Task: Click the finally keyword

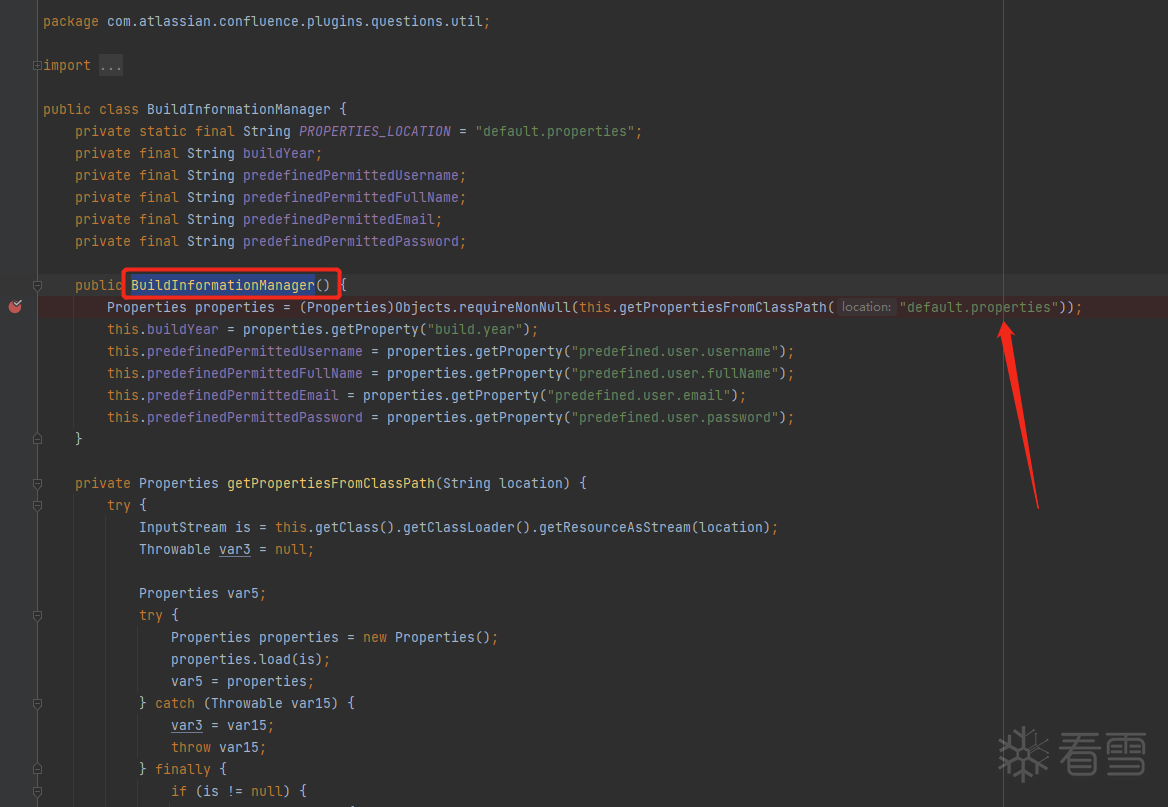Action: [x=182, y=769]
